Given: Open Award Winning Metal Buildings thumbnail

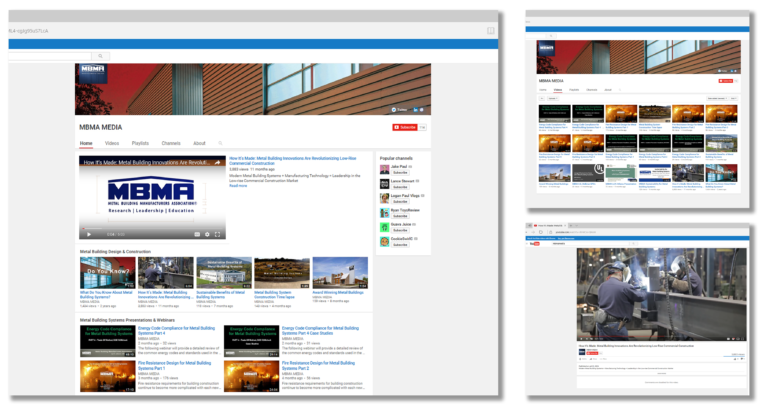Looking at the screenshot, I should click(340, 272).
